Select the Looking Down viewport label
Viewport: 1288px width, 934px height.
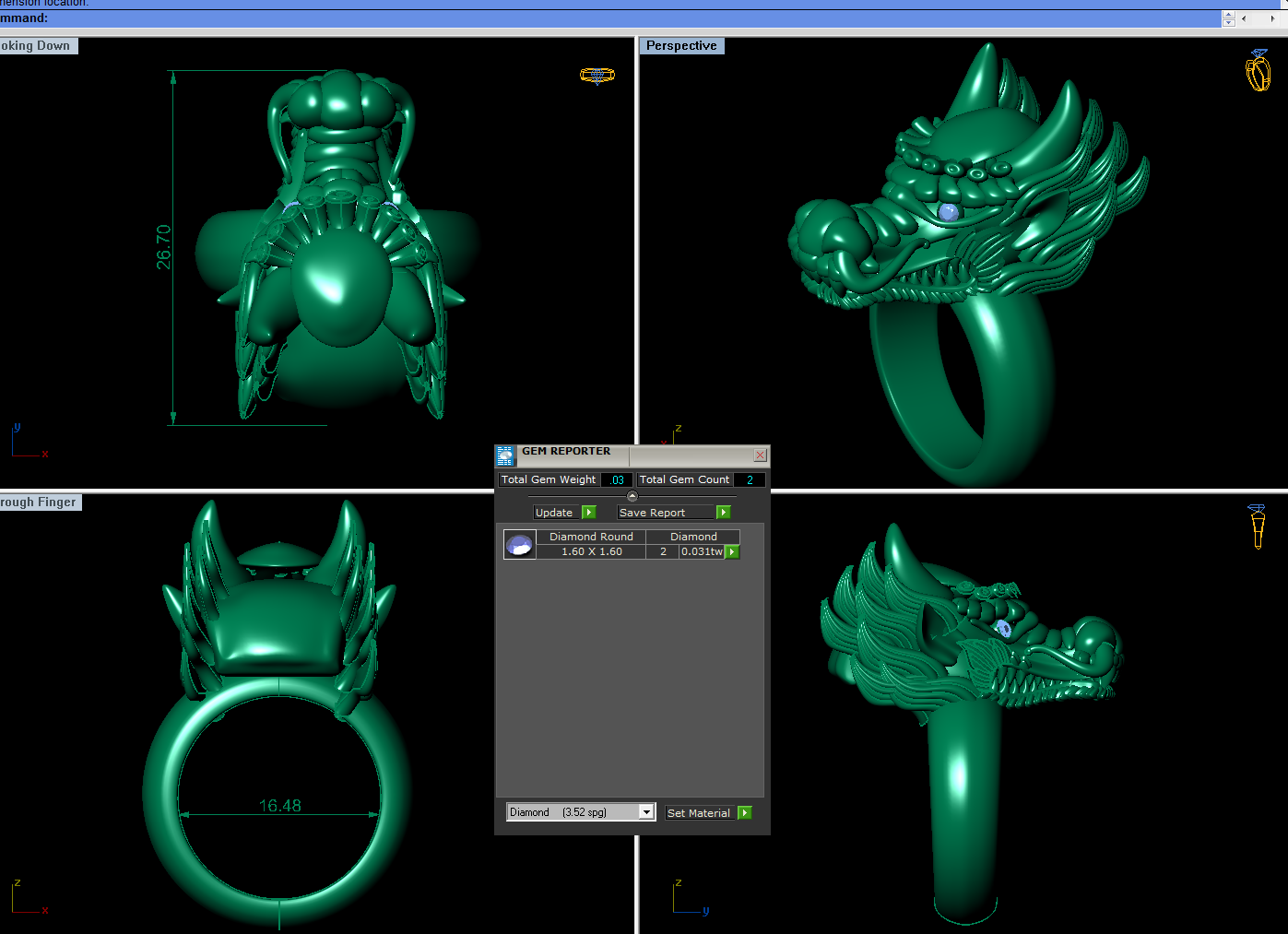[x=38, y=46]
